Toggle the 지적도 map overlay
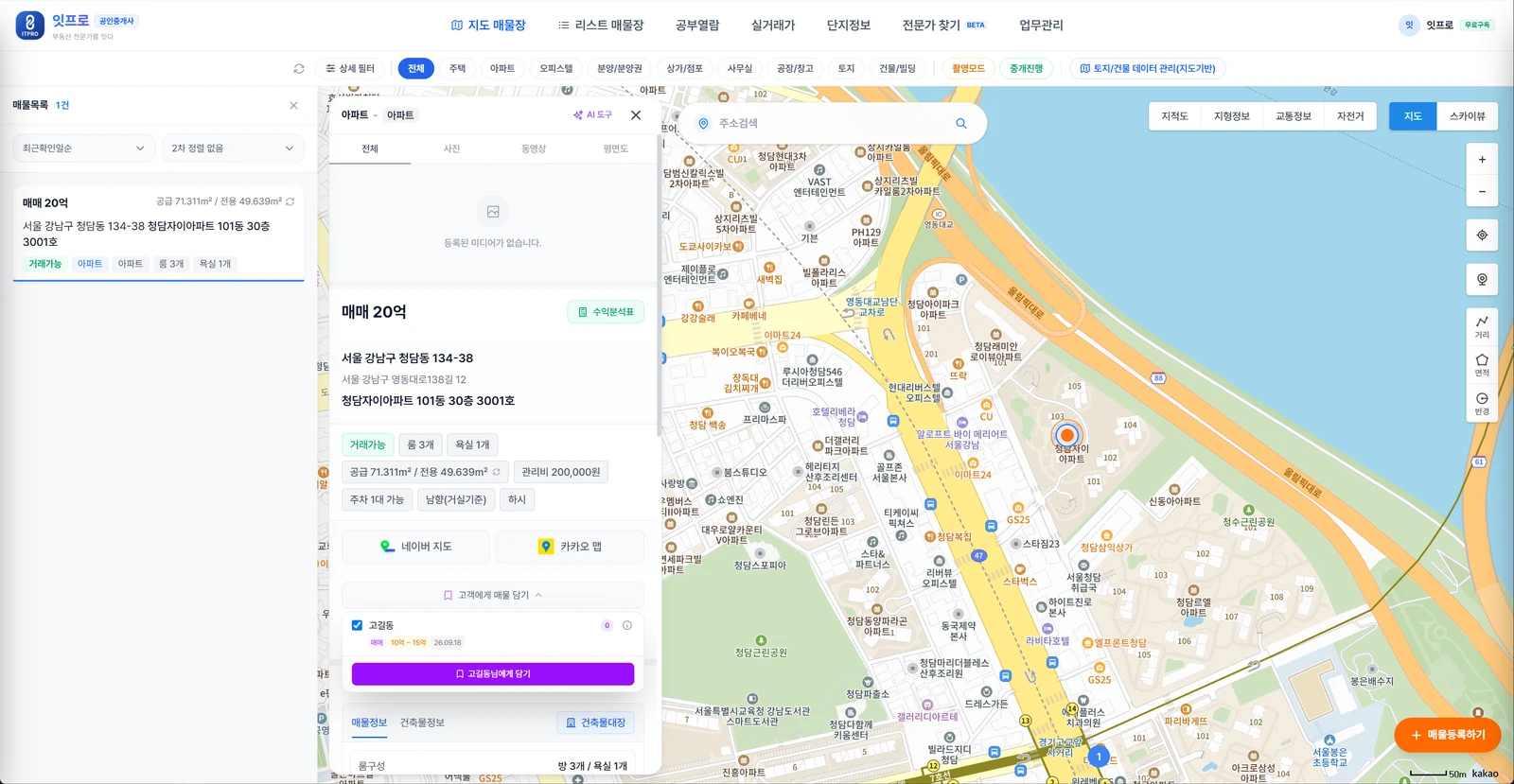The image size is (1514, 784). pos(1174,116)
